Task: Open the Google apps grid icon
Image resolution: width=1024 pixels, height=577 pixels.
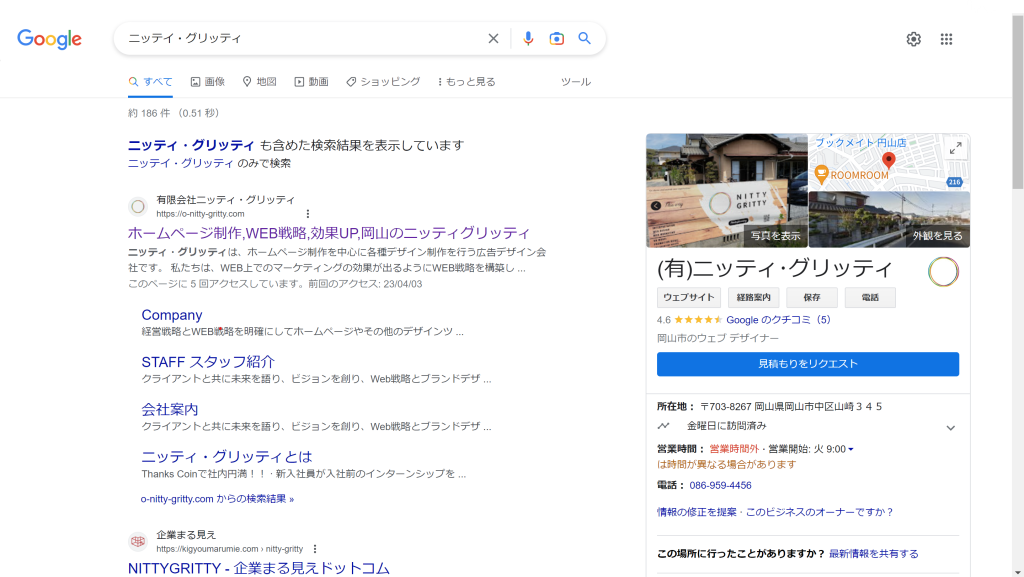Action: pos(946,39)
